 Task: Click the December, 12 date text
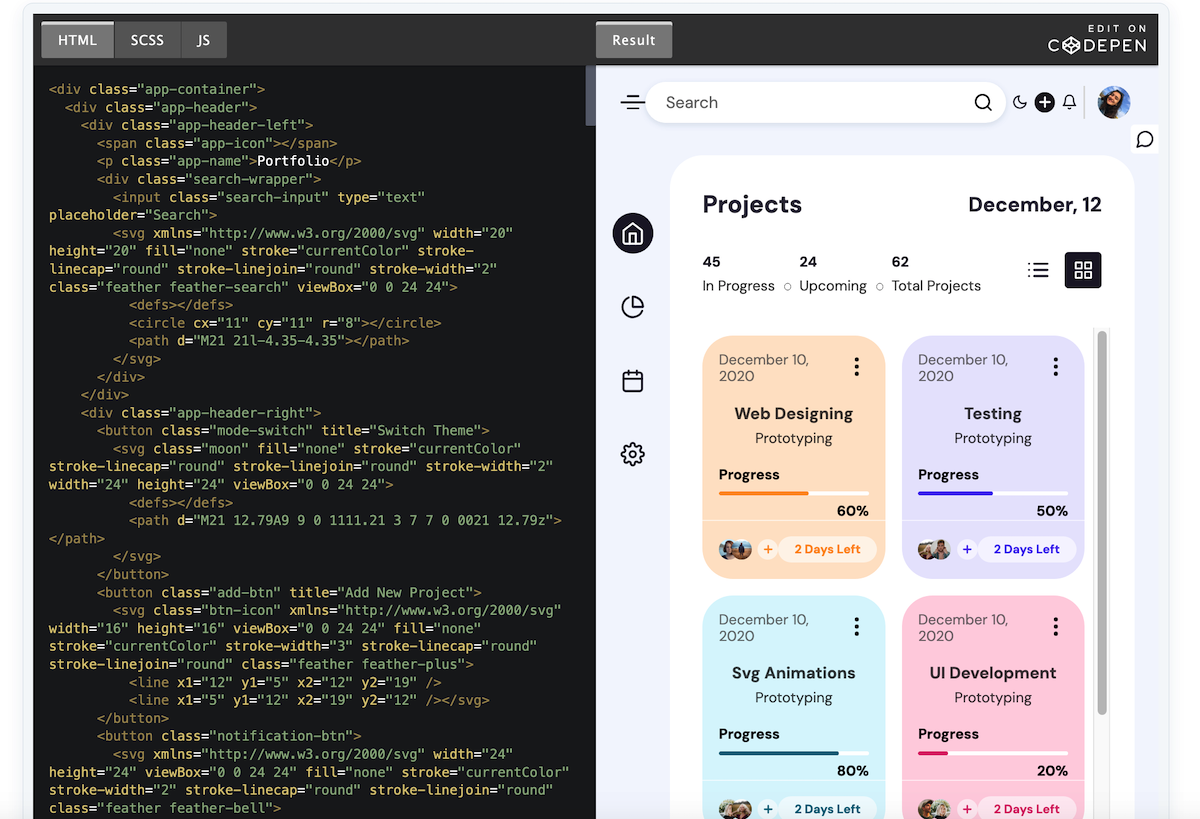pyautogui.click(x=1035, y=204)
